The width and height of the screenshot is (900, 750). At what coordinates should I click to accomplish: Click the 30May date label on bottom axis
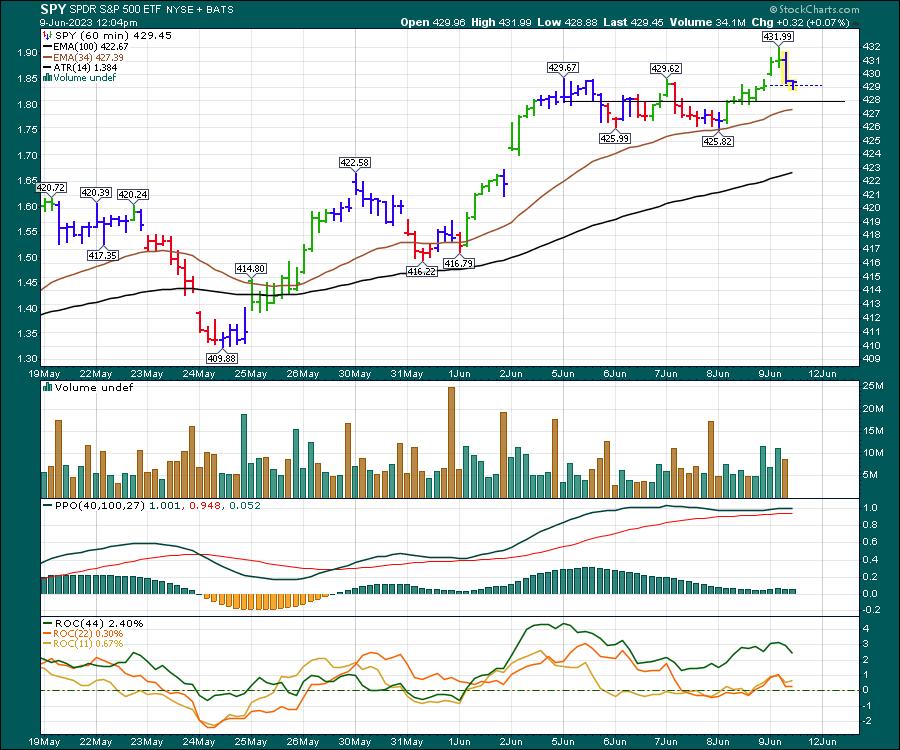pyautogui.click(x=355, y=742)
